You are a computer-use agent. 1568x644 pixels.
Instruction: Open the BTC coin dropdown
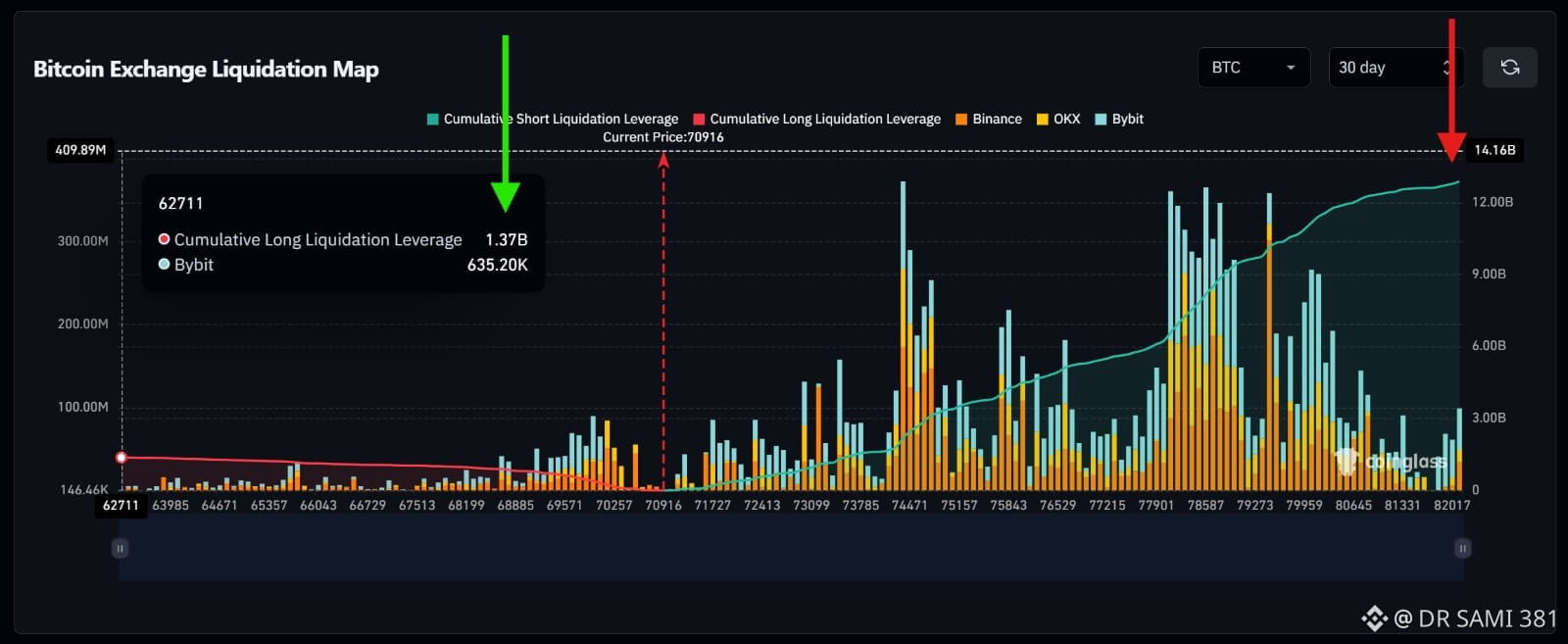(1253, 68)
